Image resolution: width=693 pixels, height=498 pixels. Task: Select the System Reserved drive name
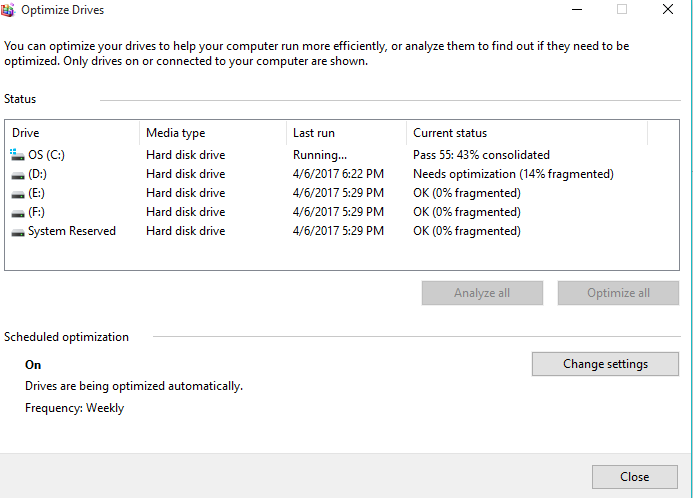pyautogui.click(x=72, y=231)
